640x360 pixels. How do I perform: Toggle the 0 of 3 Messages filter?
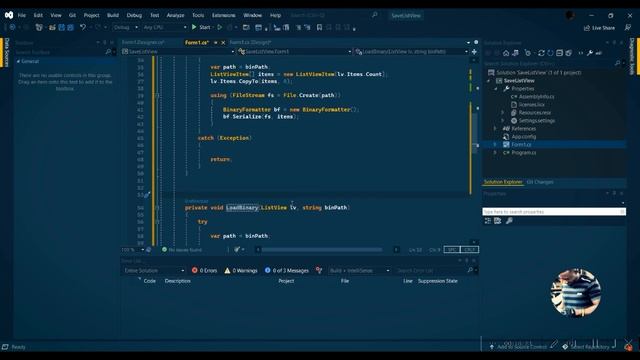click(287, 271)
